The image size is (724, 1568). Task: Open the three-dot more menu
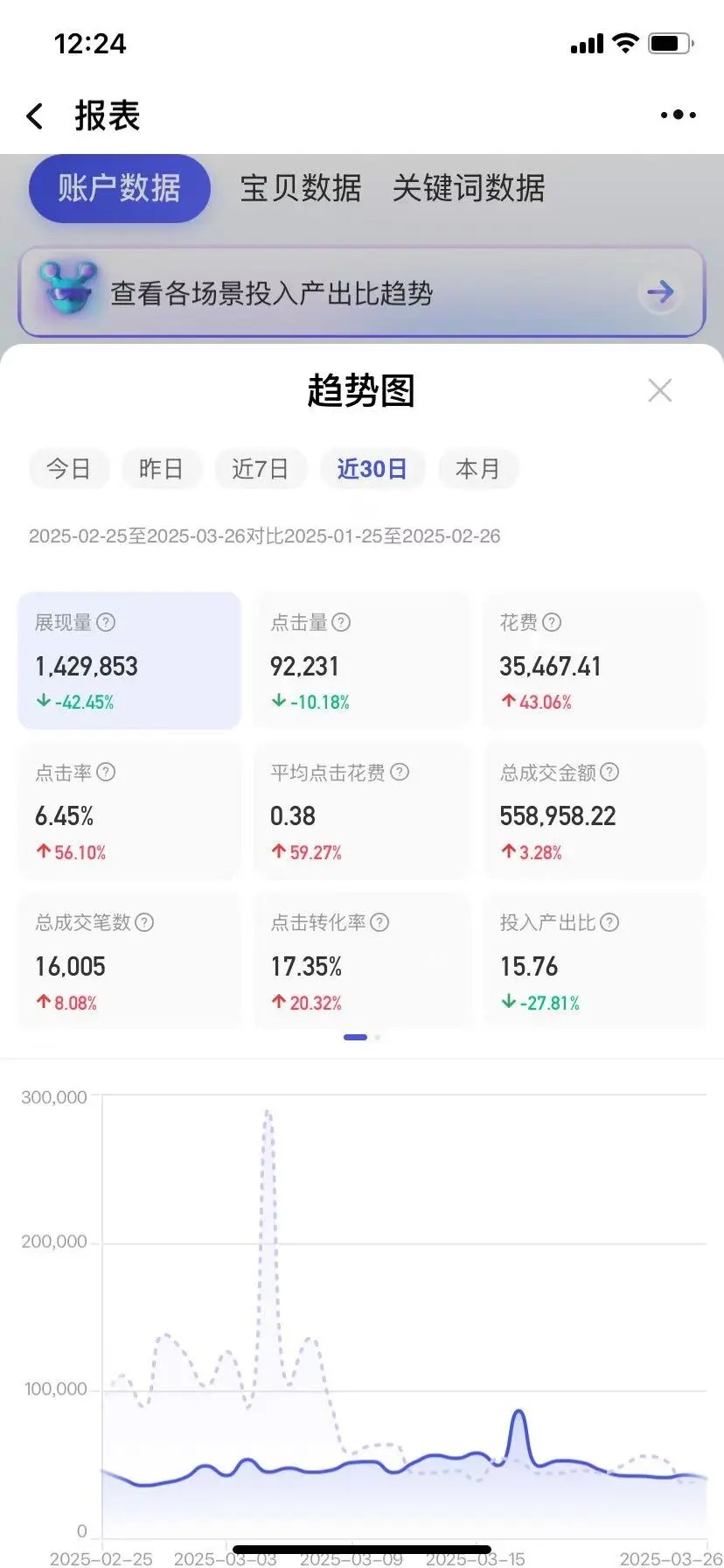click(678, 115)
